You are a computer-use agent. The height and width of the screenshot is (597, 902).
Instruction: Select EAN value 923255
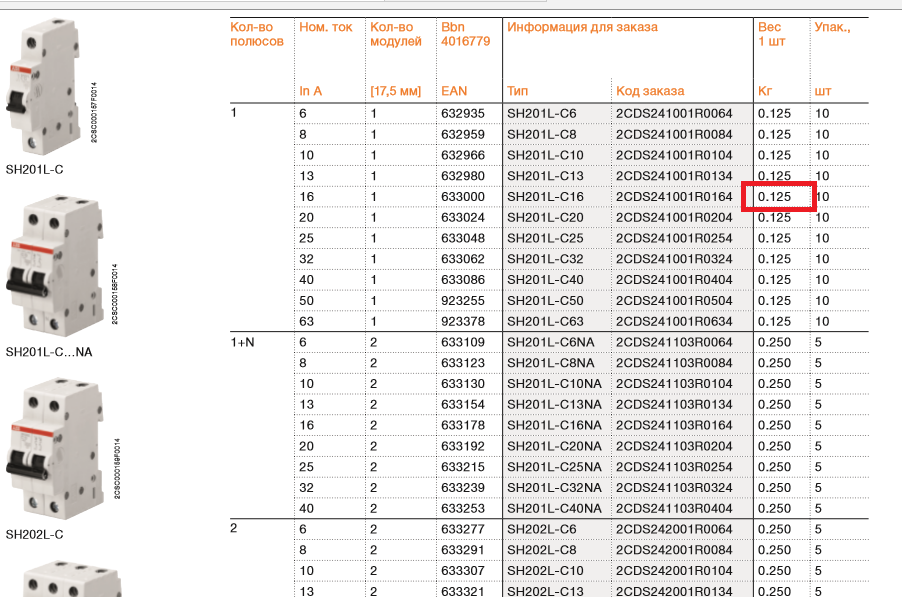(x=463, y=301)
